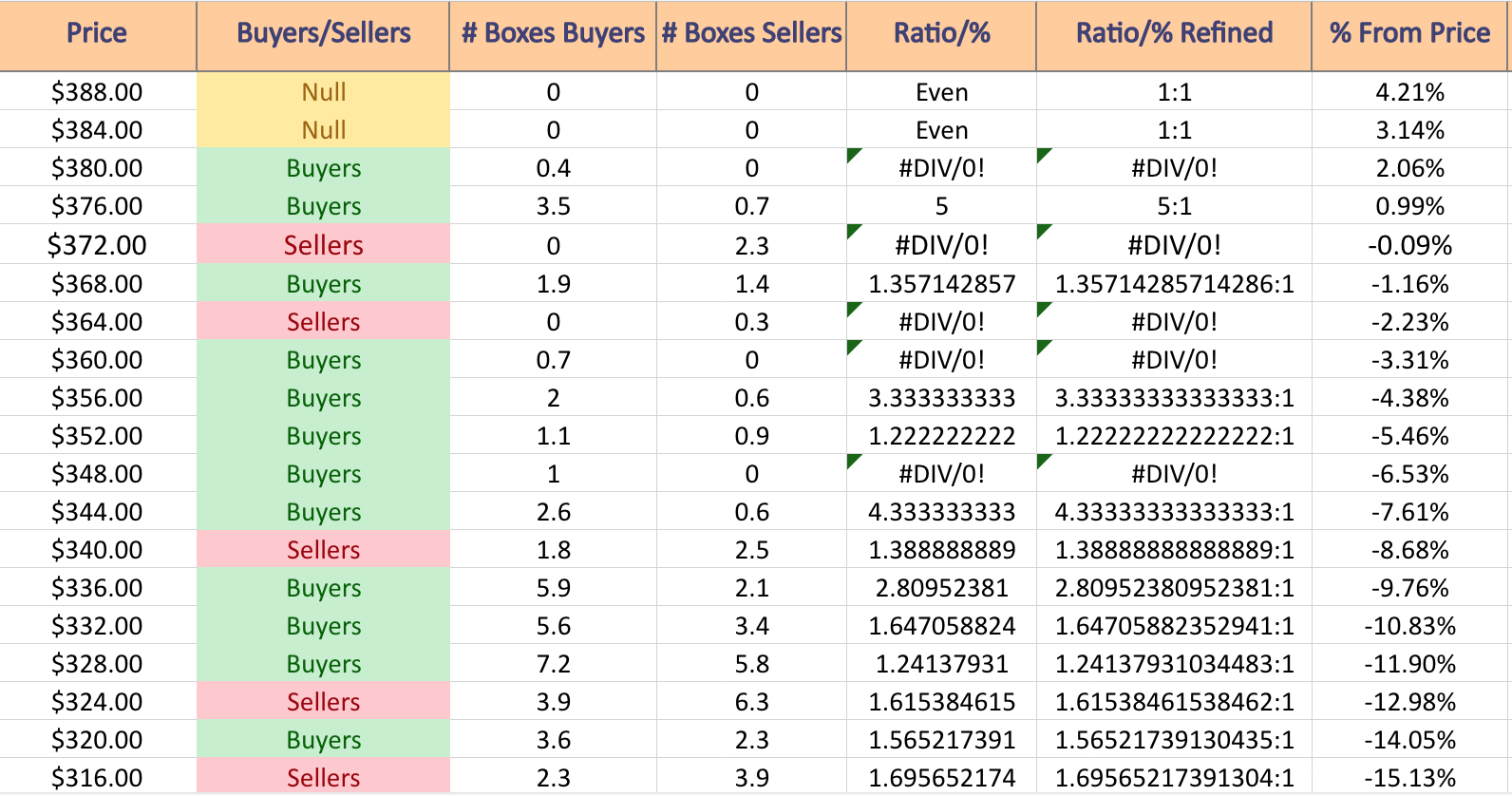Select the 4.21% from price cell

tap(1409, 92)
